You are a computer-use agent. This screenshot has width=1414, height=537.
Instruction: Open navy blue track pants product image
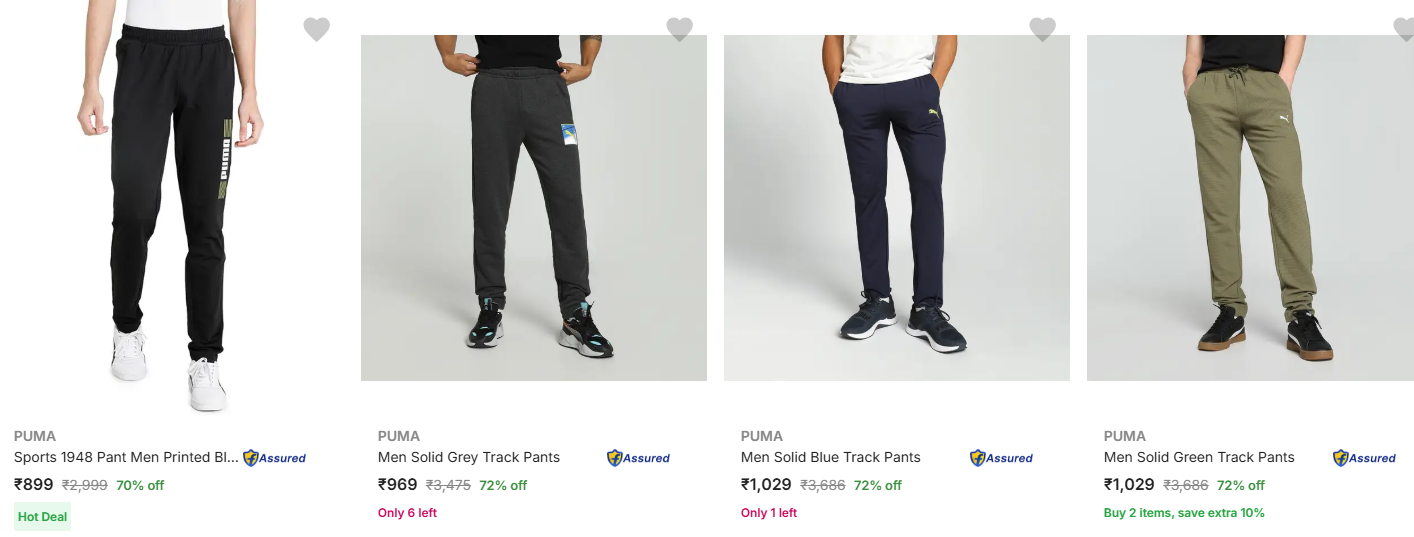click(x=896, y=208)
